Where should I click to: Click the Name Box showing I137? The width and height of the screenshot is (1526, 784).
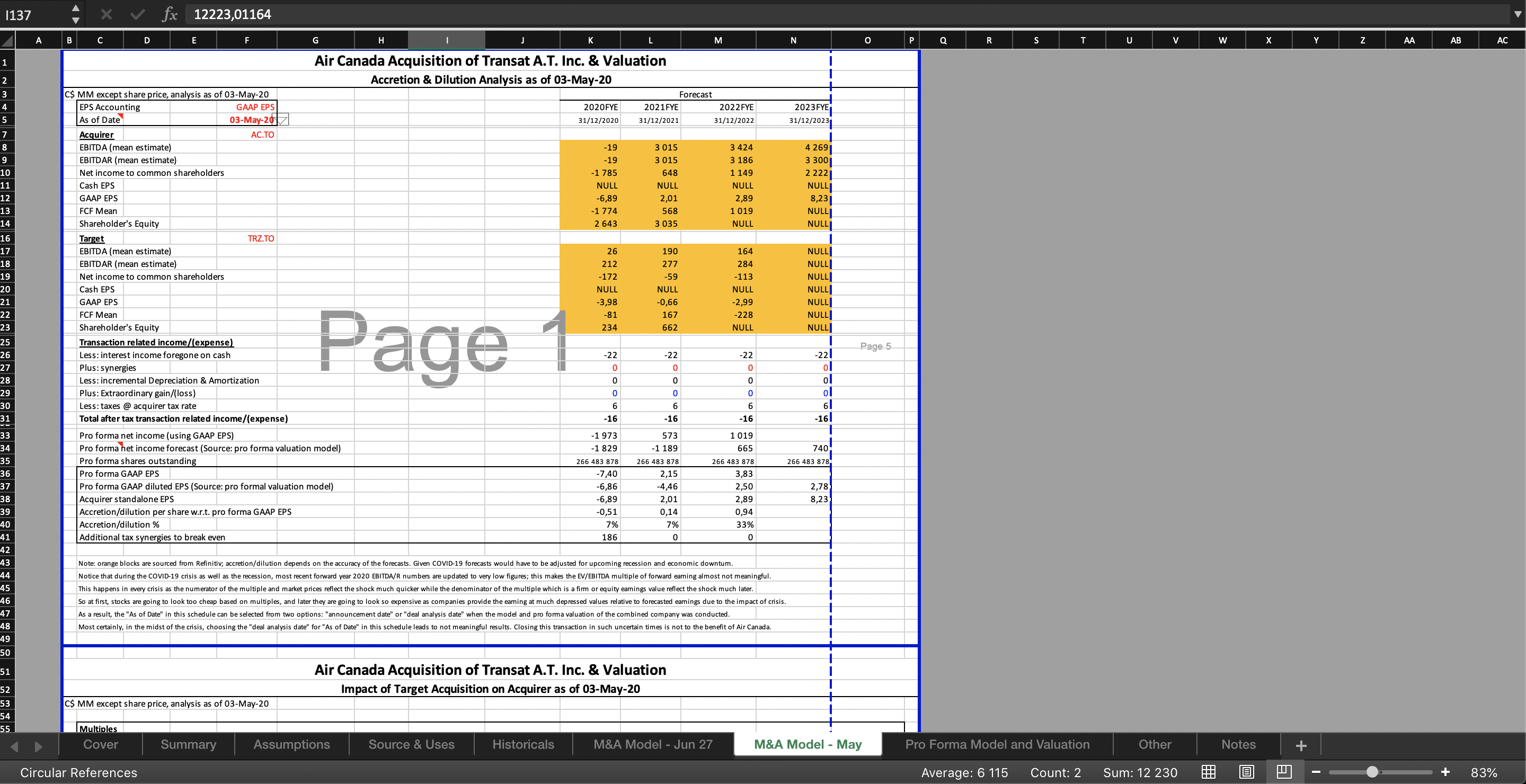tap(34, 14)
